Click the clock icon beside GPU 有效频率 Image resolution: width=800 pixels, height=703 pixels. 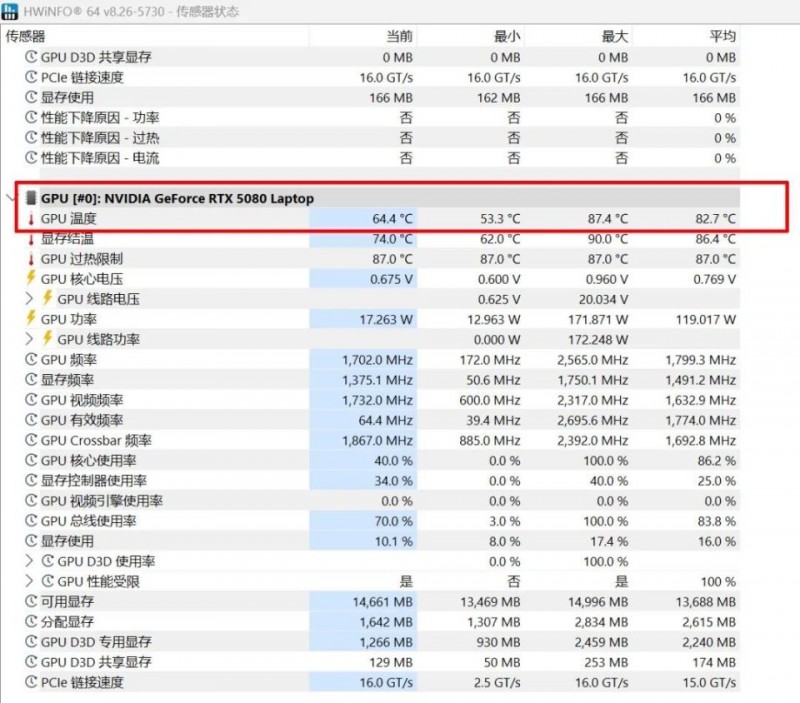click(x=31, y=420)
